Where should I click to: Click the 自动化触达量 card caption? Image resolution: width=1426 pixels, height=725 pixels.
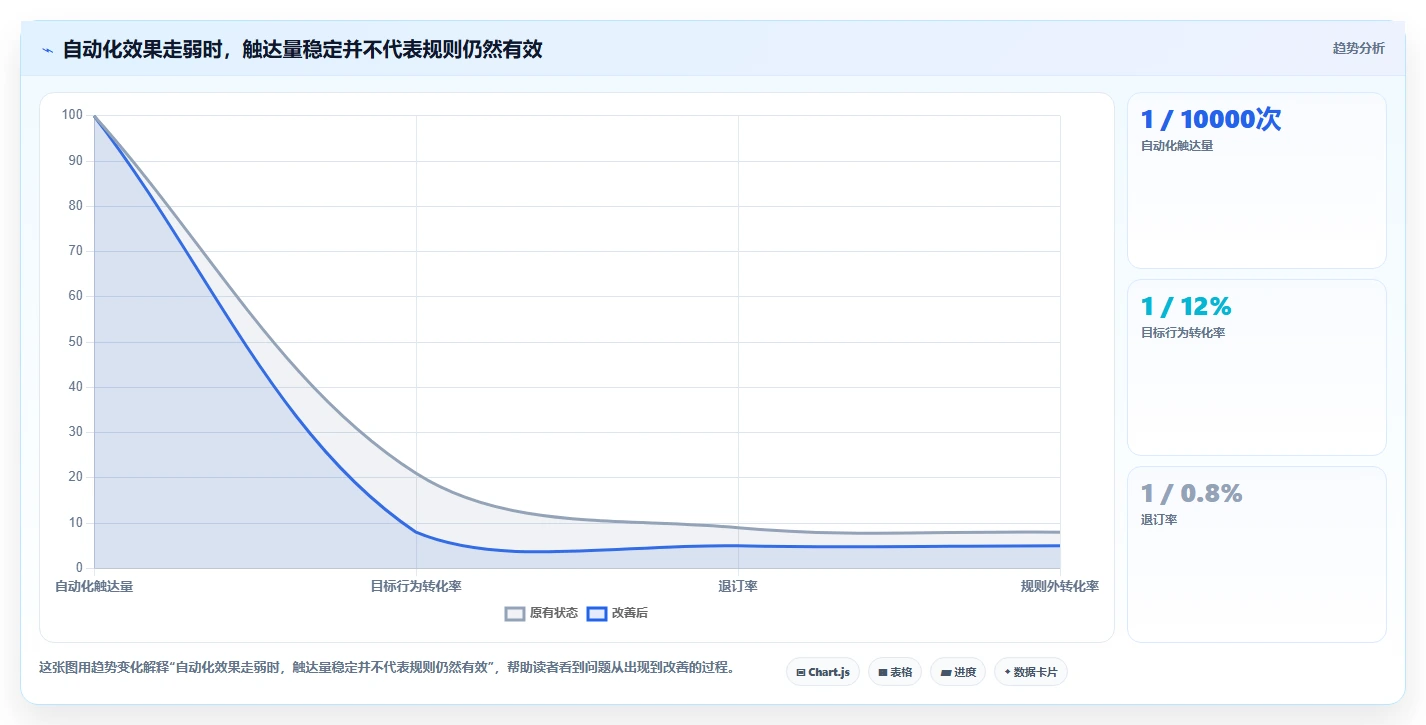coord(1177,146)
